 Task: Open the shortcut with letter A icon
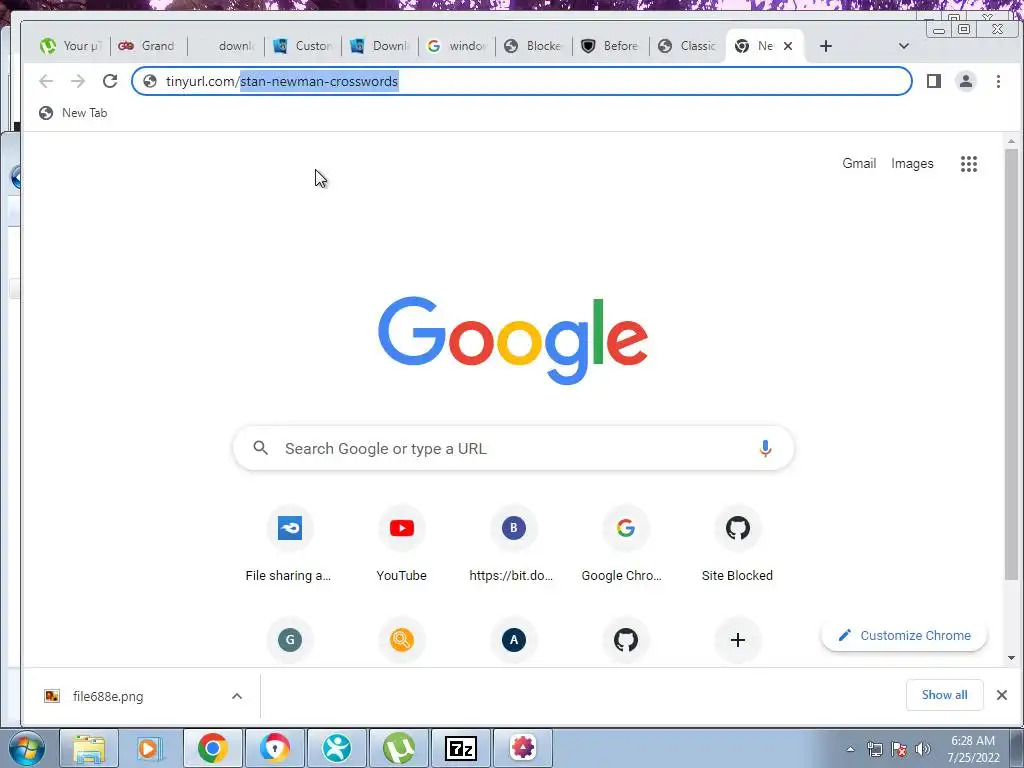(x=513, y=640)
